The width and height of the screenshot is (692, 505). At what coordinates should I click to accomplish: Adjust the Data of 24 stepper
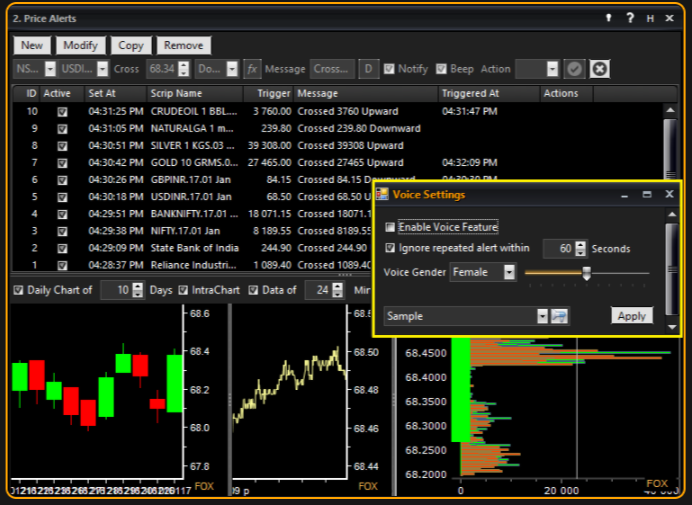338,290
